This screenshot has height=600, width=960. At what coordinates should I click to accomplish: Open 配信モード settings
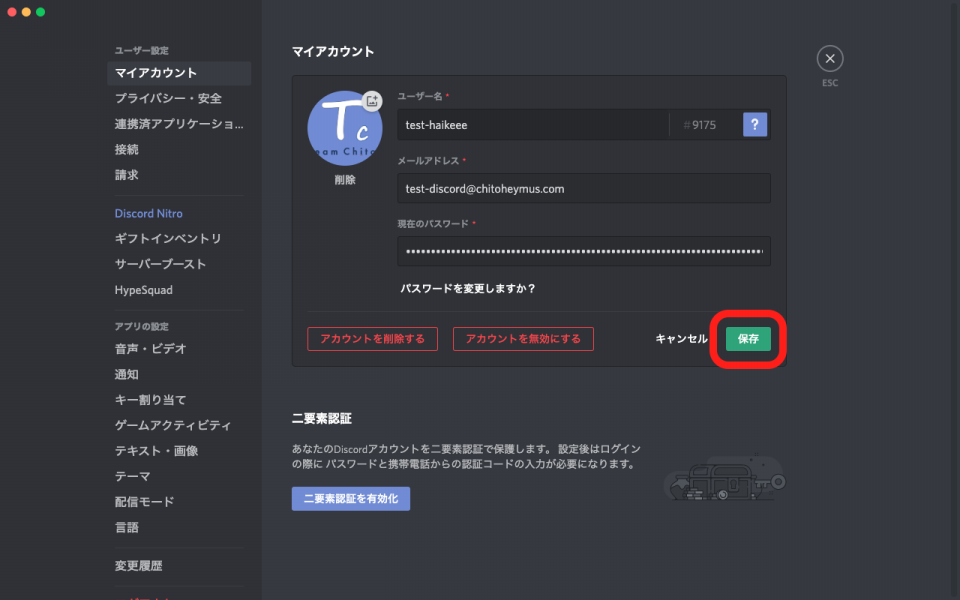click(x=179, y=502)
